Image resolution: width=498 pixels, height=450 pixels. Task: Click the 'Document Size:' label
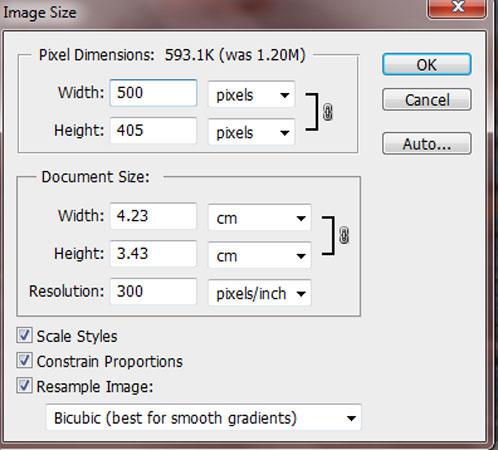tap(96, 177)
